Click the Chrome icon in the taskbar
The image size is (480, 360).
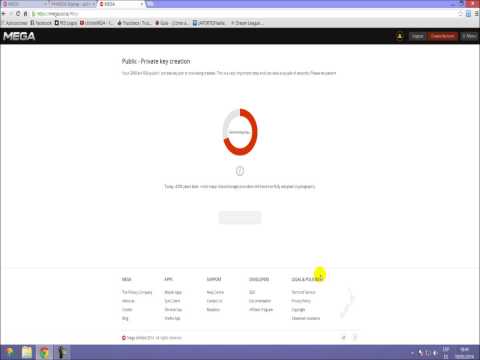(44, 352)
